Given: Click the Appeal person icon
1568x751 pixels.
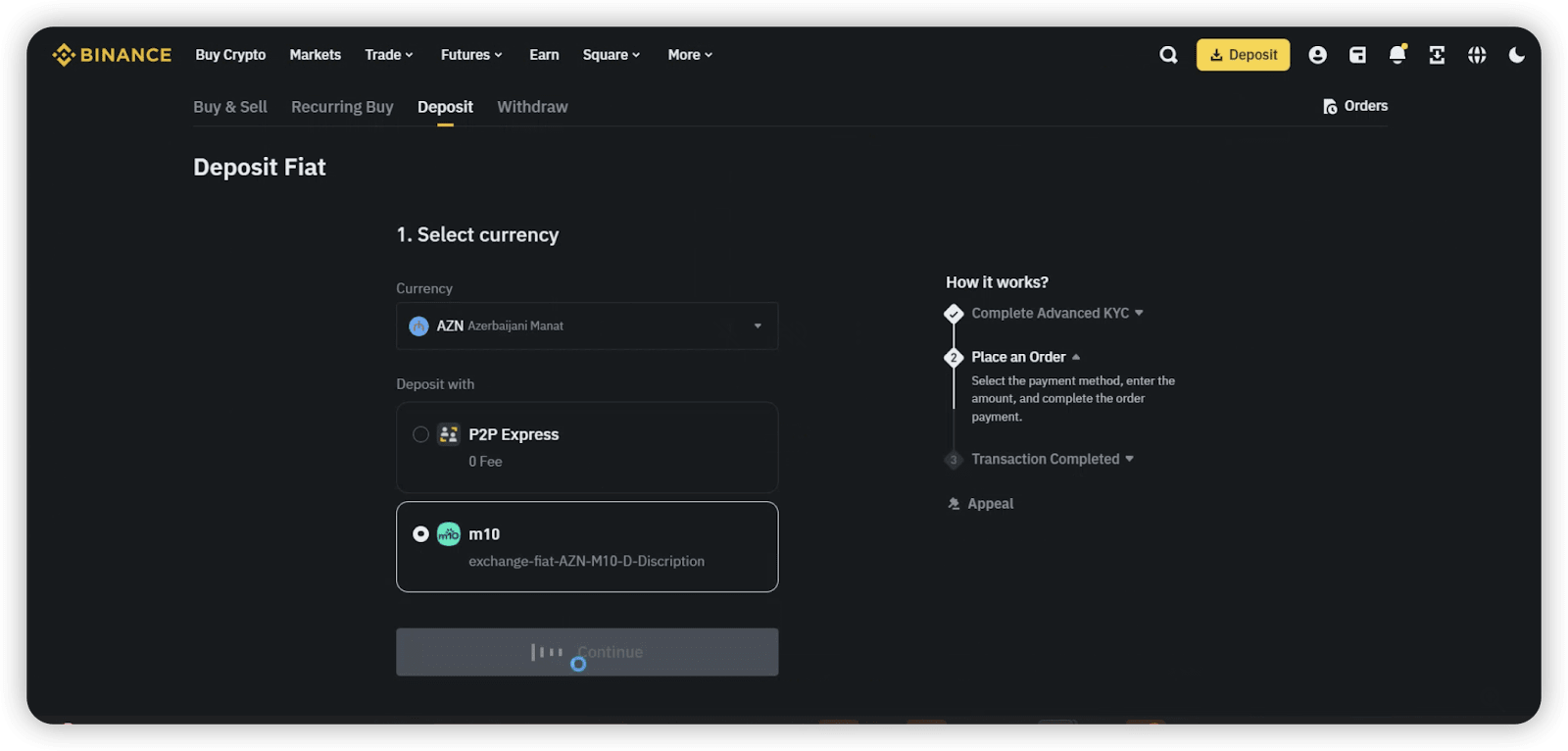Looking at the screenshot, I should coord(954,504).
